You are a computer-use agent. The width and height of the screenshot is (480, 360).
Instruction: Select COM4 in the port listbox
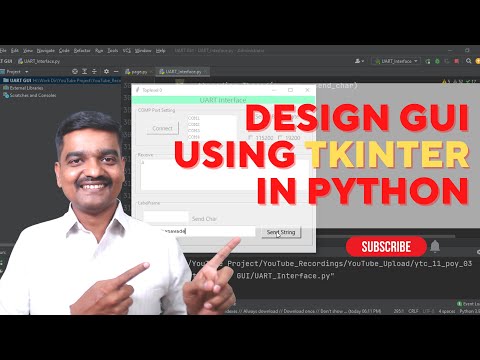click(x=194, y=137)
